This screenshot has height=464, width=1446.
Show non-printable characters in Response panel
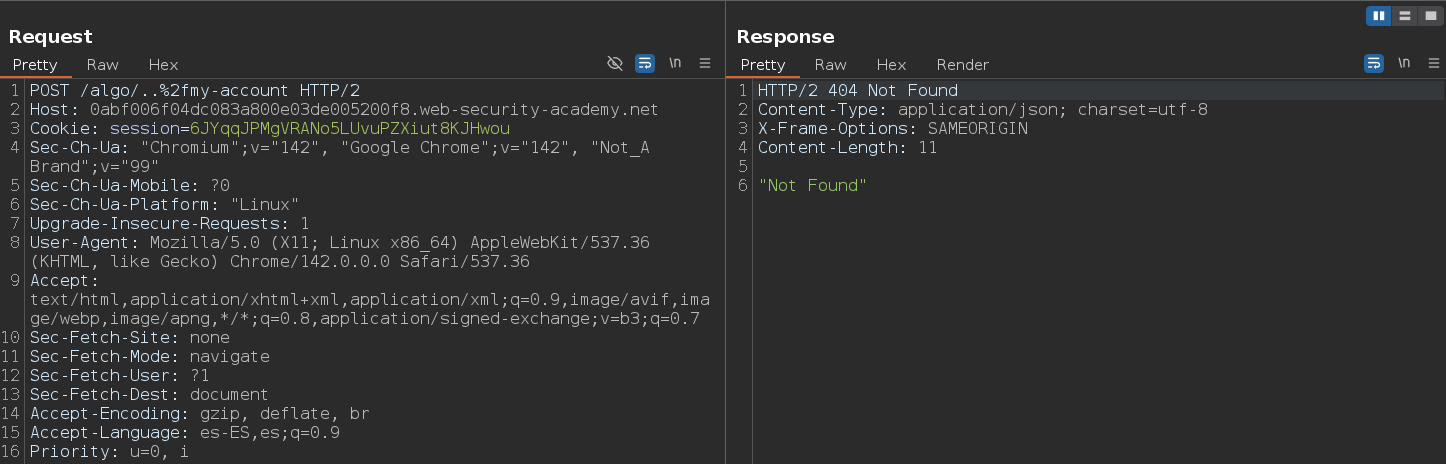tap(1404, 64)
